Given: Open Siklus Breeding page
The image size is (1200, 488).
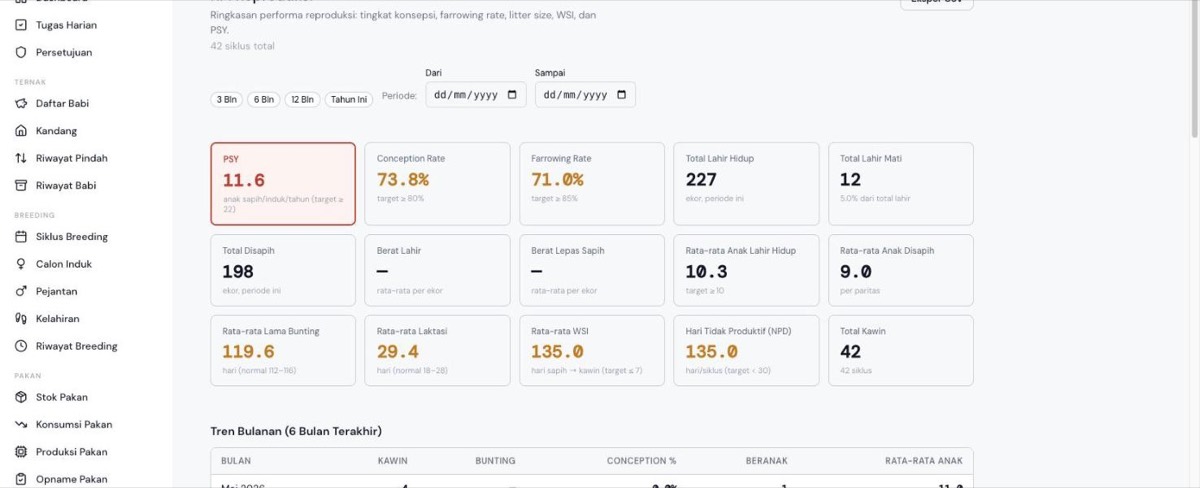Looking at the screenshot, I should [72, 237].
